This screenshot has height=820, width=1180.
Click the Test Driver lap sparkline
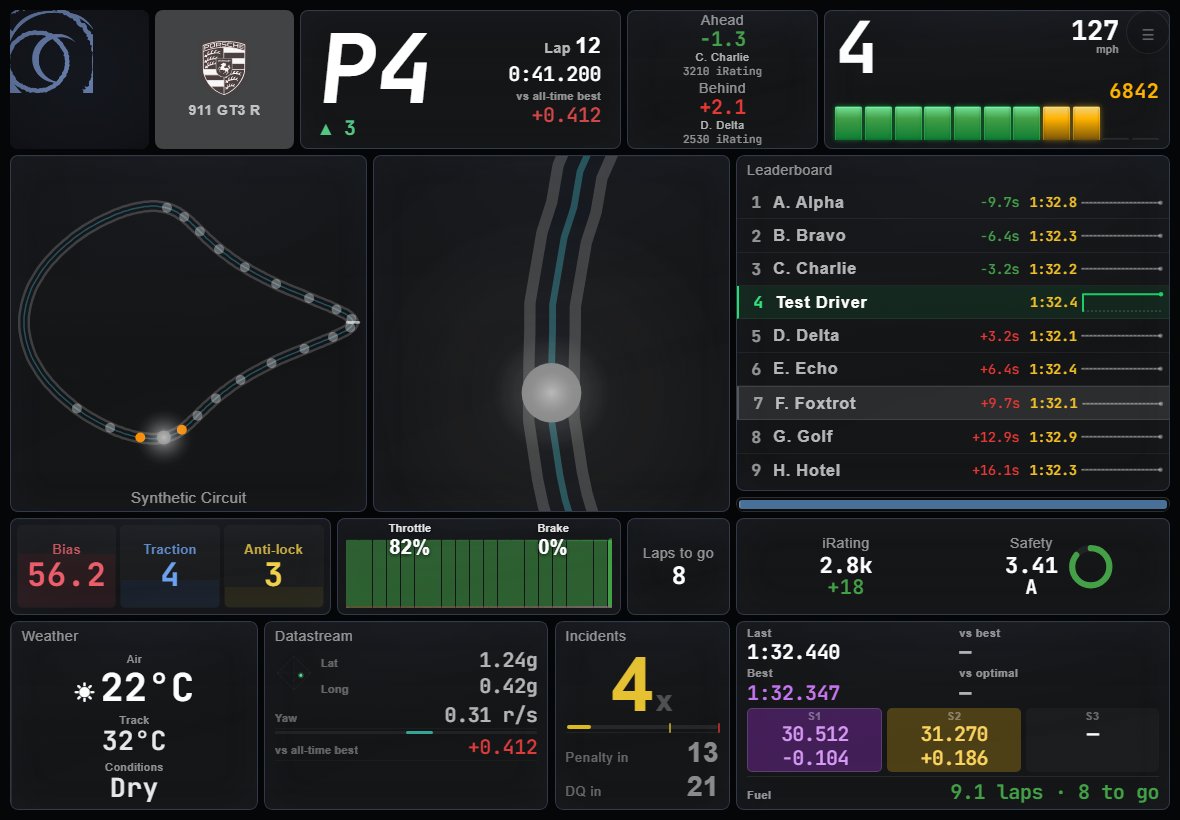pos(1123,302)
